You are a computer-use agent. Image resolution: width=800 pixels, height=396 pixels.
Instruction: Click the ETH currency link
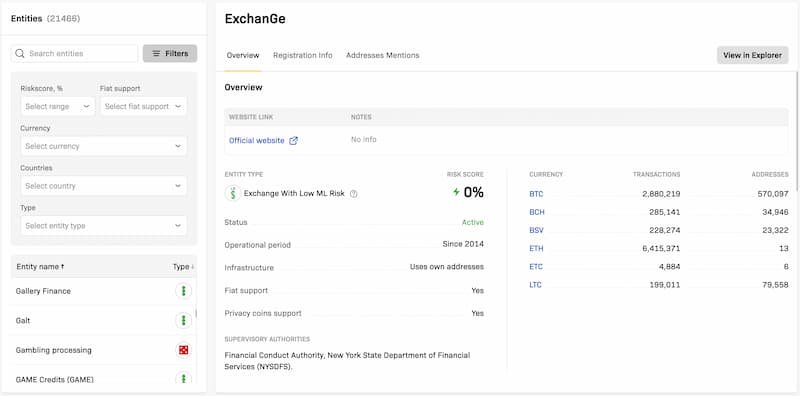pyautogui.click(x=536, y=249)
